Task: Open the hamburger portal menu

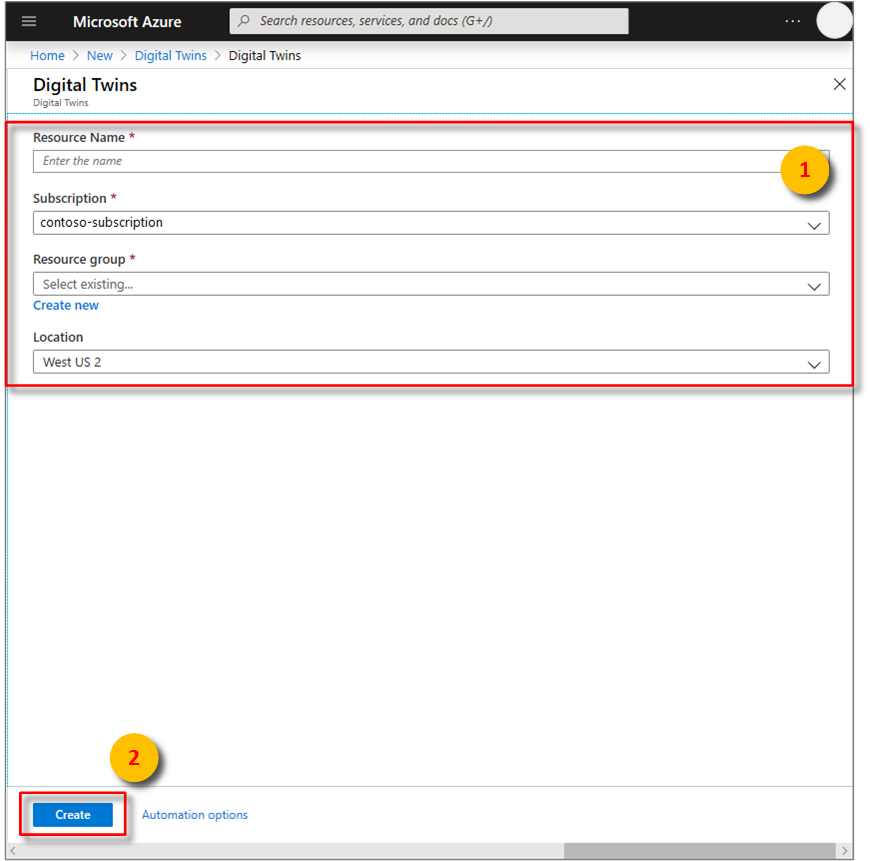Action: click(x=29, y=22)
